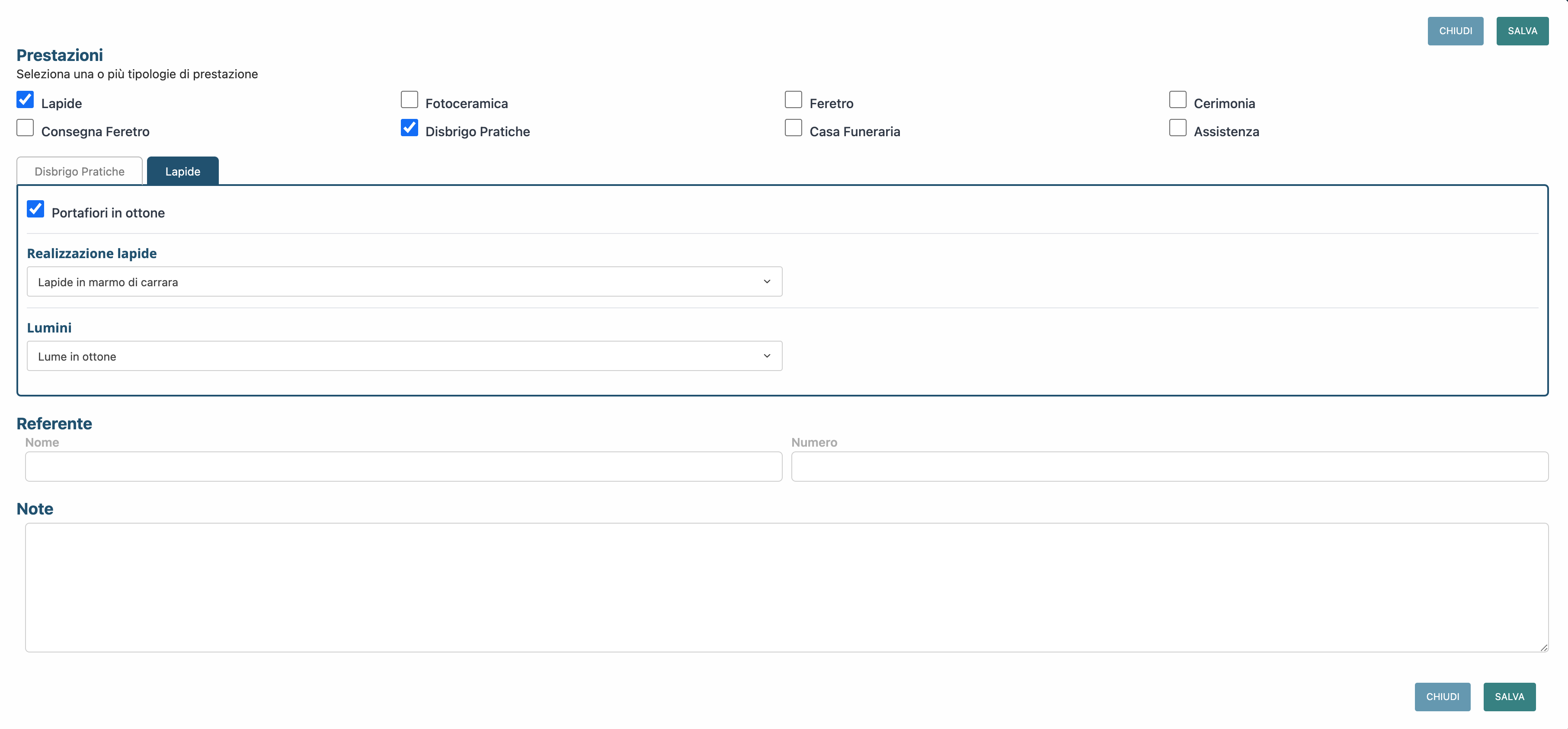Viewport: 1568px width, 729px height.
Task: Select the Consegna Feretro checkbox
Action: pos(25,128)
